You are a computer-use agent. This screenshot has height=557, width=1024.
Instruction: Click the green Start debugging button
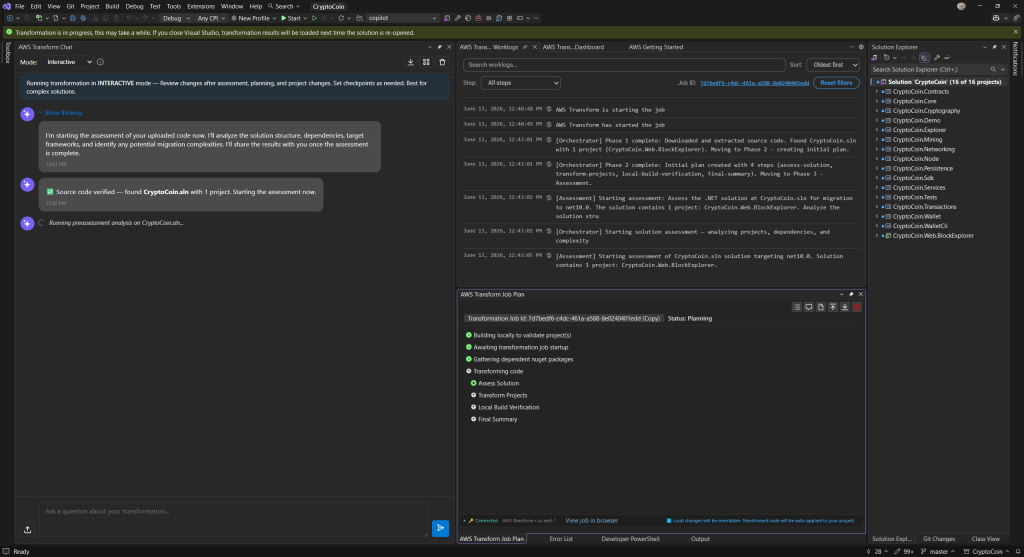click(x=291, y=18)
